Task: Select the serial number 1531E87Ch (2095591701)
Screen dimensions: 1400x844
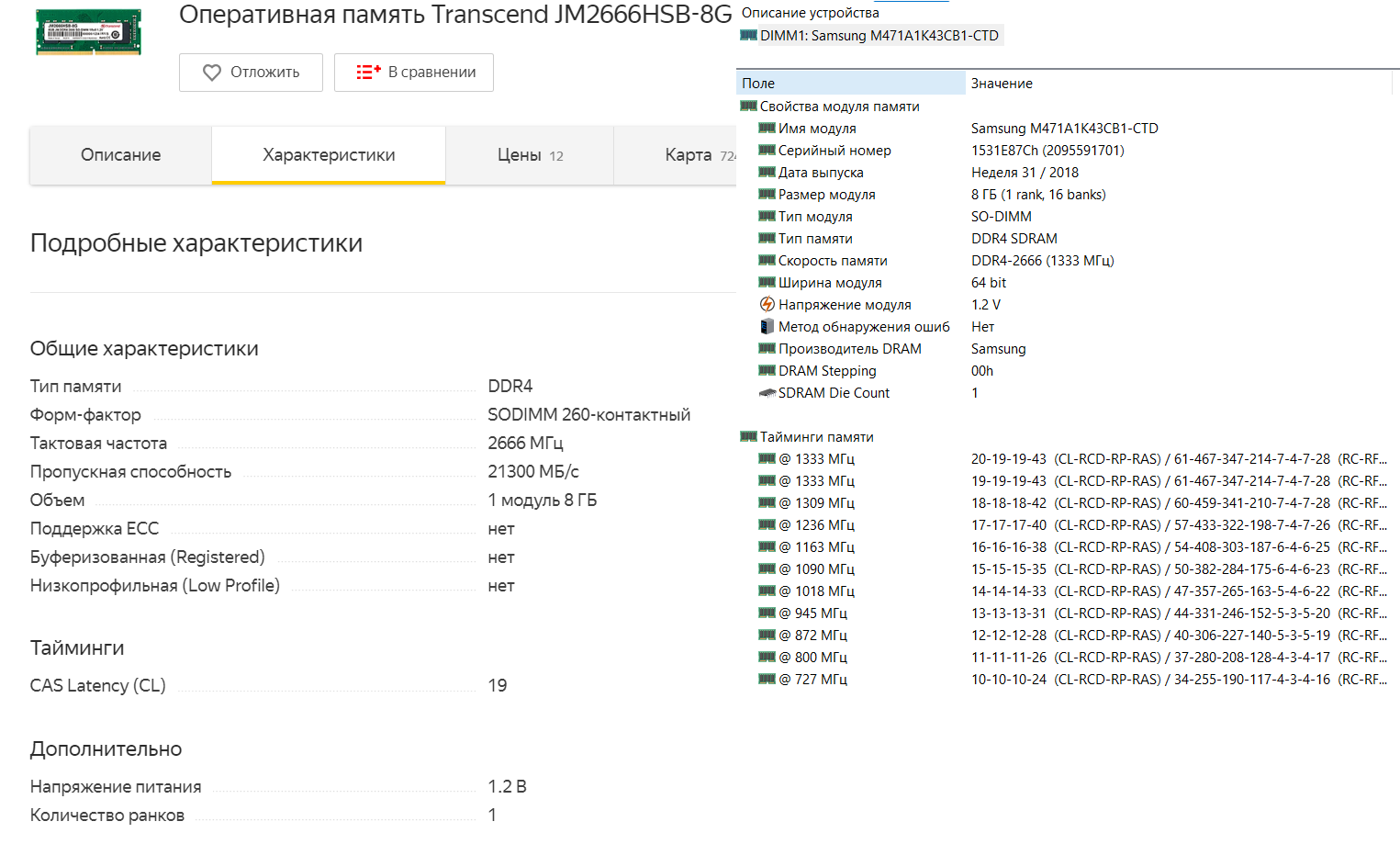Action: click(1047, 151)
